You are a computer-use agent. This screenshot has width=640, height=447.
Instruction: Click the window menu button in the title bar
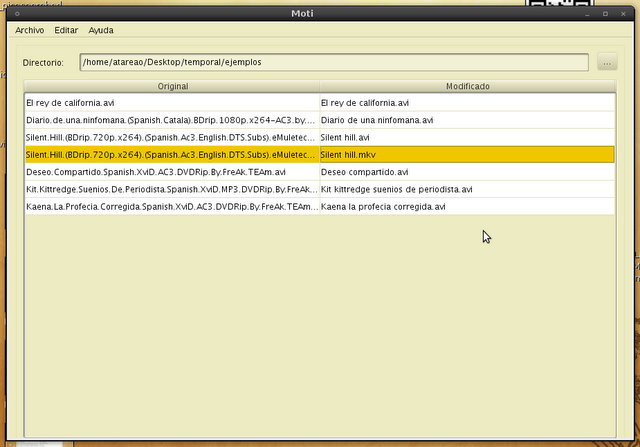17,13
